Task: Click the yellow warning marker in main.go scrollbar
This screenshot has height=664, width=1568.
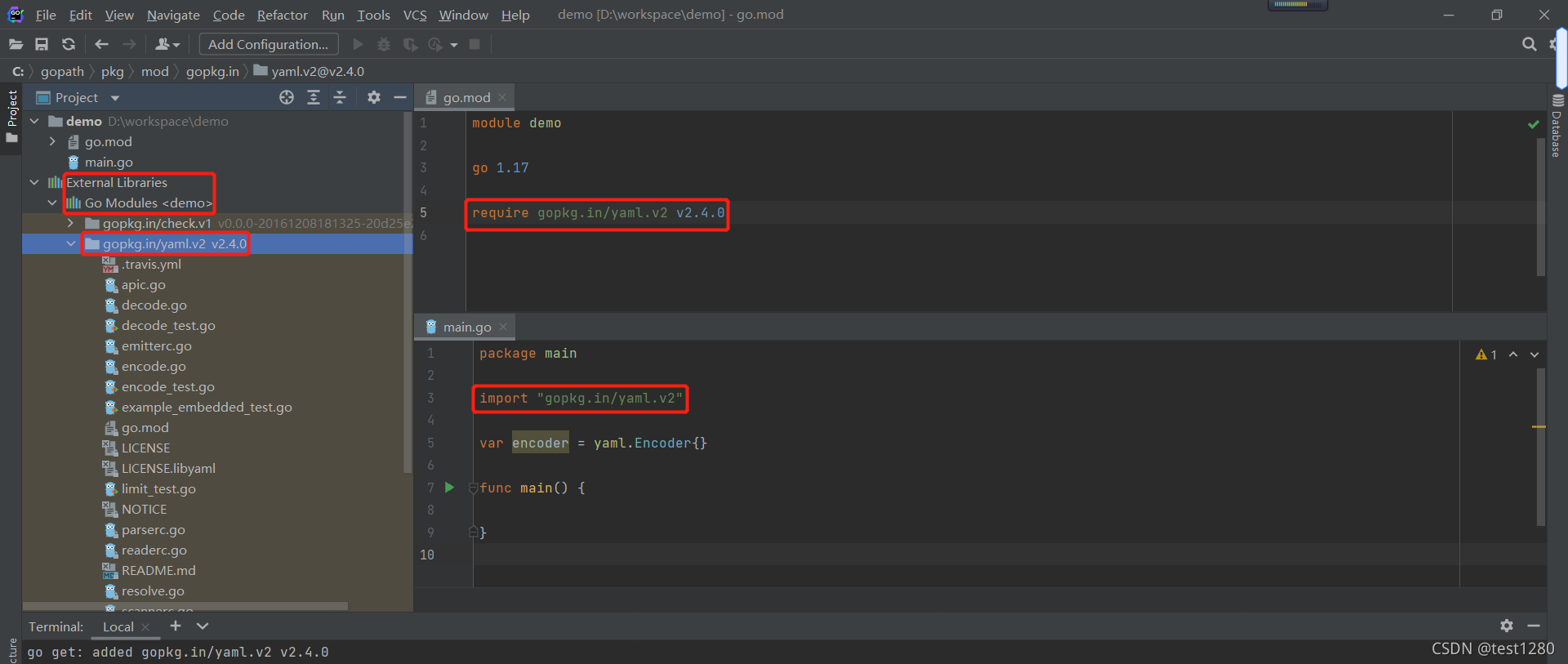Action: [x=1539, y=426]
